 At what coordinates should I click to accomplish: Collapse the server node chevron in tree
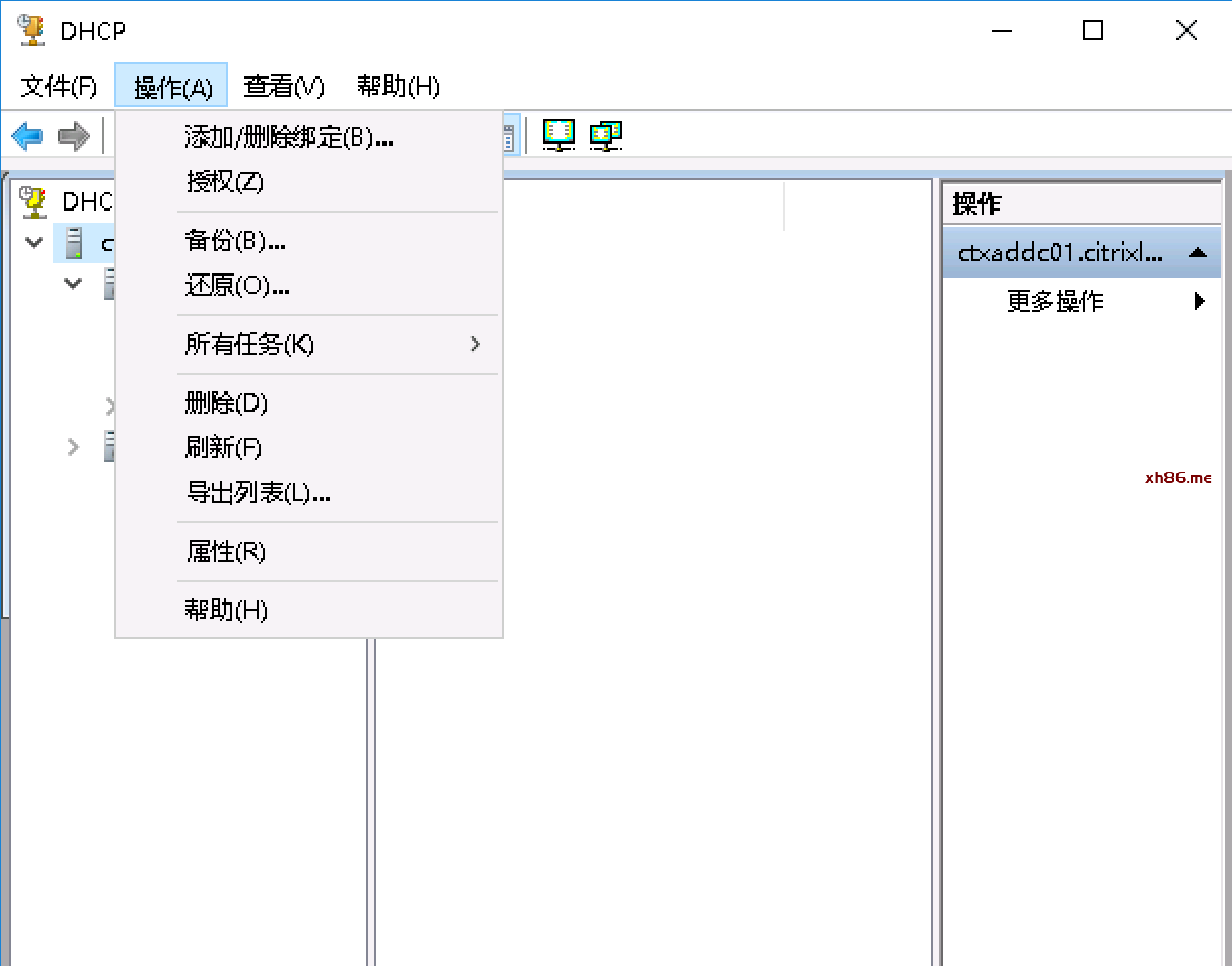click(34, 242)
